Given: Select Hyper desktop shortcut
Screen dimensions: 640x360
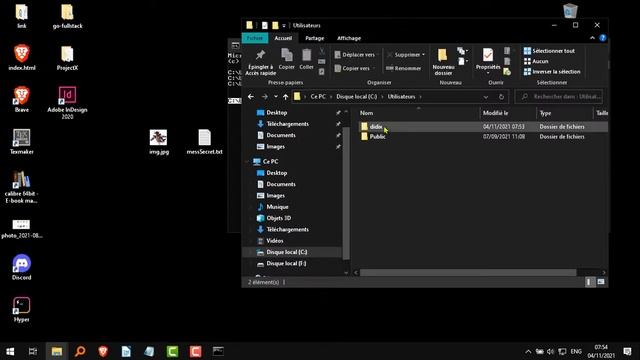Looking at the screenshot, I should pyautogui.click(x=22, y=309).
